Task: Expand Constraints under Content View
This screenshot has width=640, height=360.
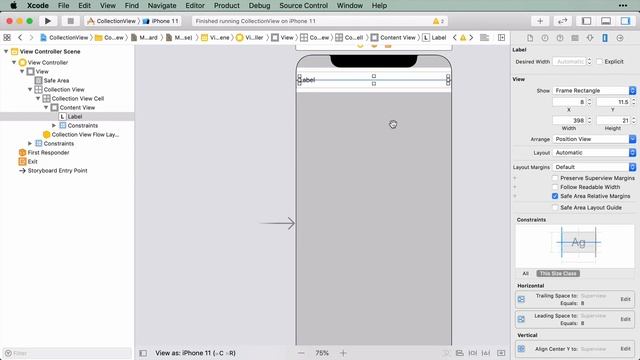Action: click(x=54, y=125)
